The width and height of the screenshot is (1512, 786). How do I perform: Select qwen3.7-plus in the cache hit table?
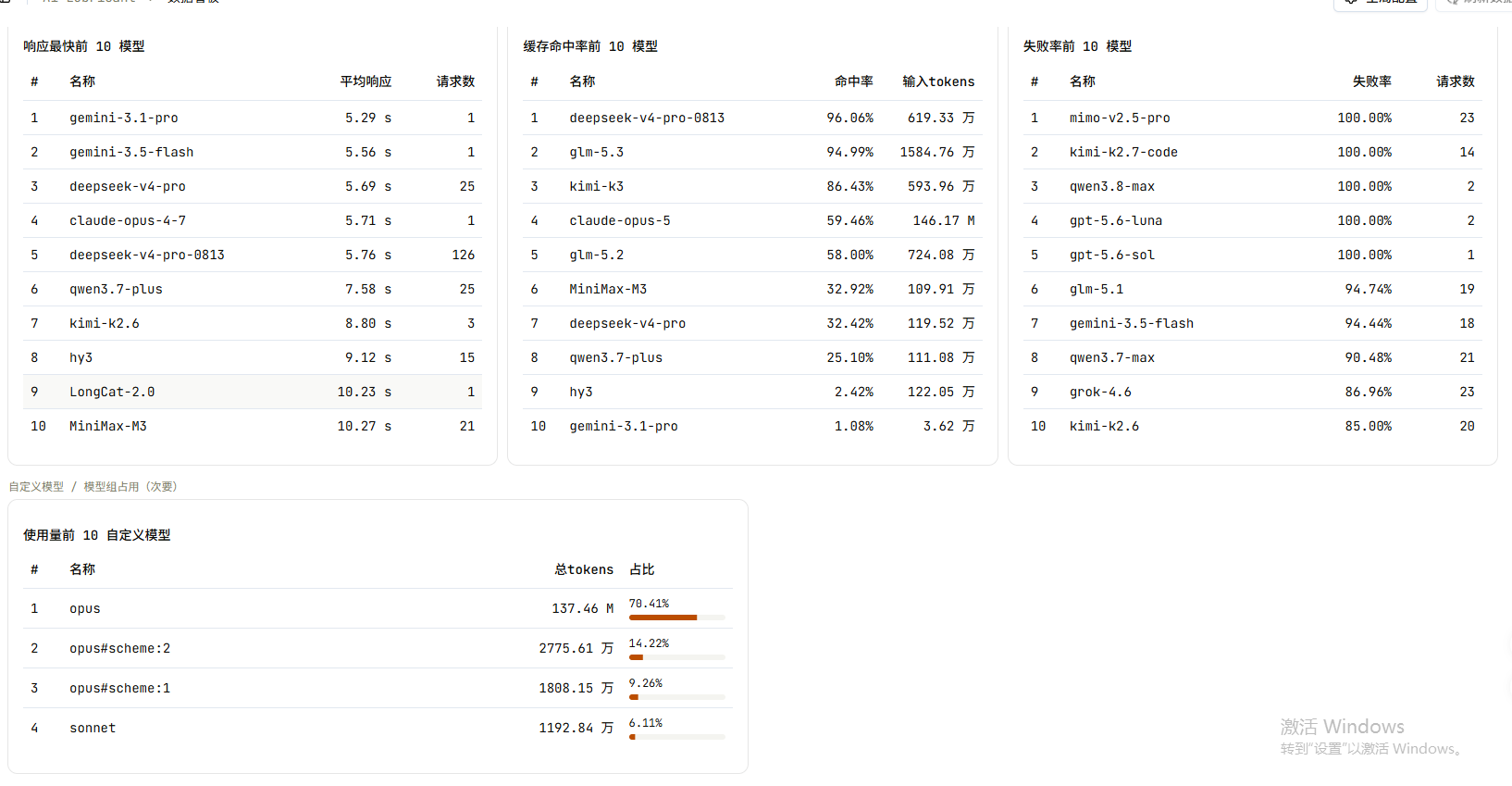click(x=752, y=357)
